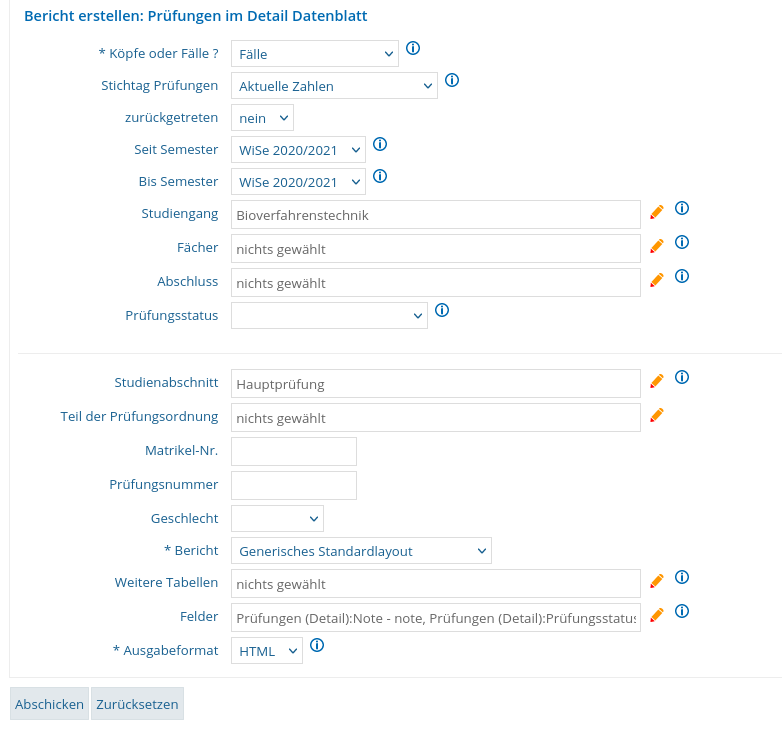Focus the Matrikel-Nr. input box

point(294,452)
